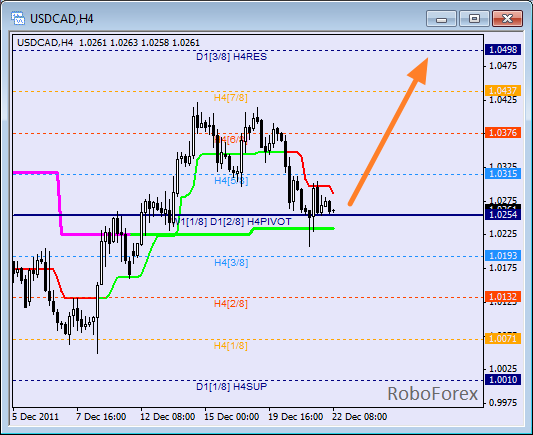Click the 7 Dec 16:00 time axis label
The width and height of the screenshot is (533, 435).
click(x=101, y=417)
